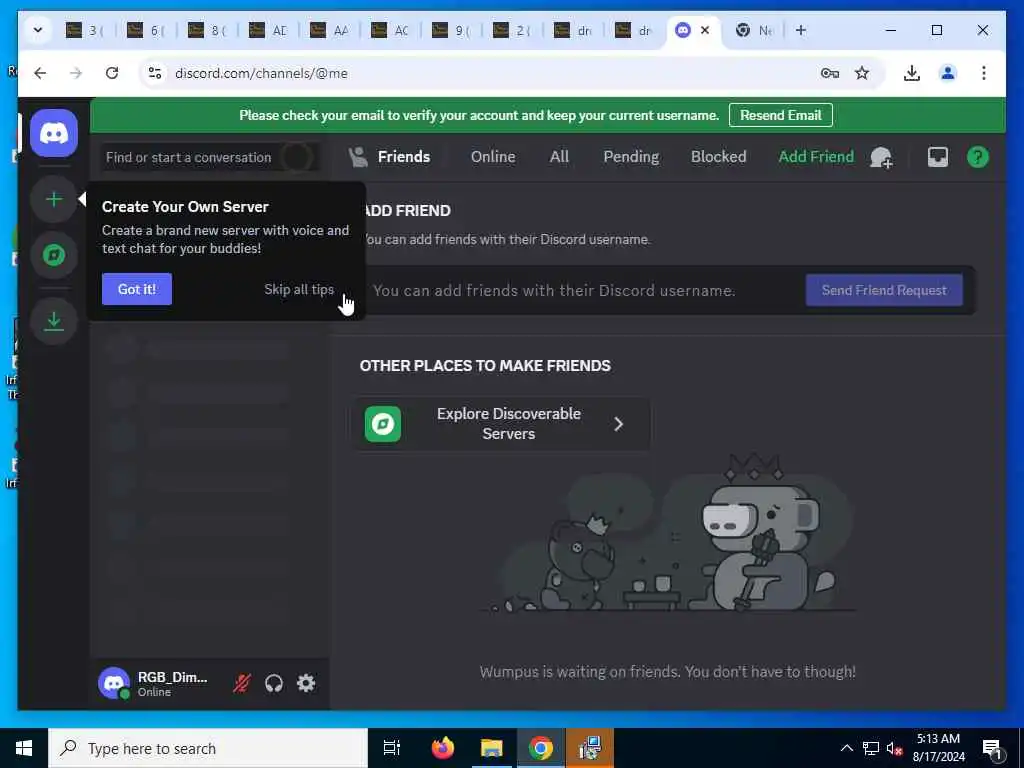
Task: Open Blocked users tab
Action: (x=718, y=157)
